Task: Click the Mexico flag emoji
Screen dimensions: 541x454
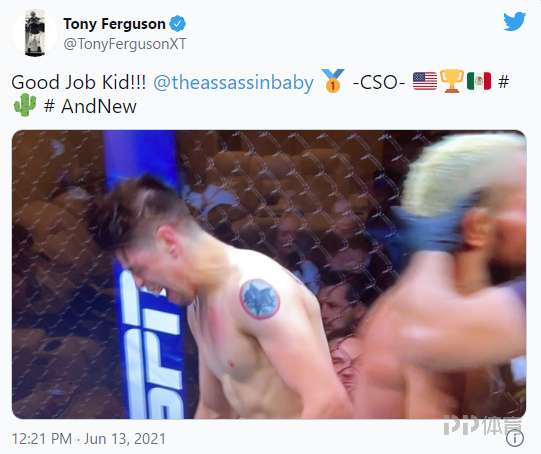Action: tap(479, 81)
